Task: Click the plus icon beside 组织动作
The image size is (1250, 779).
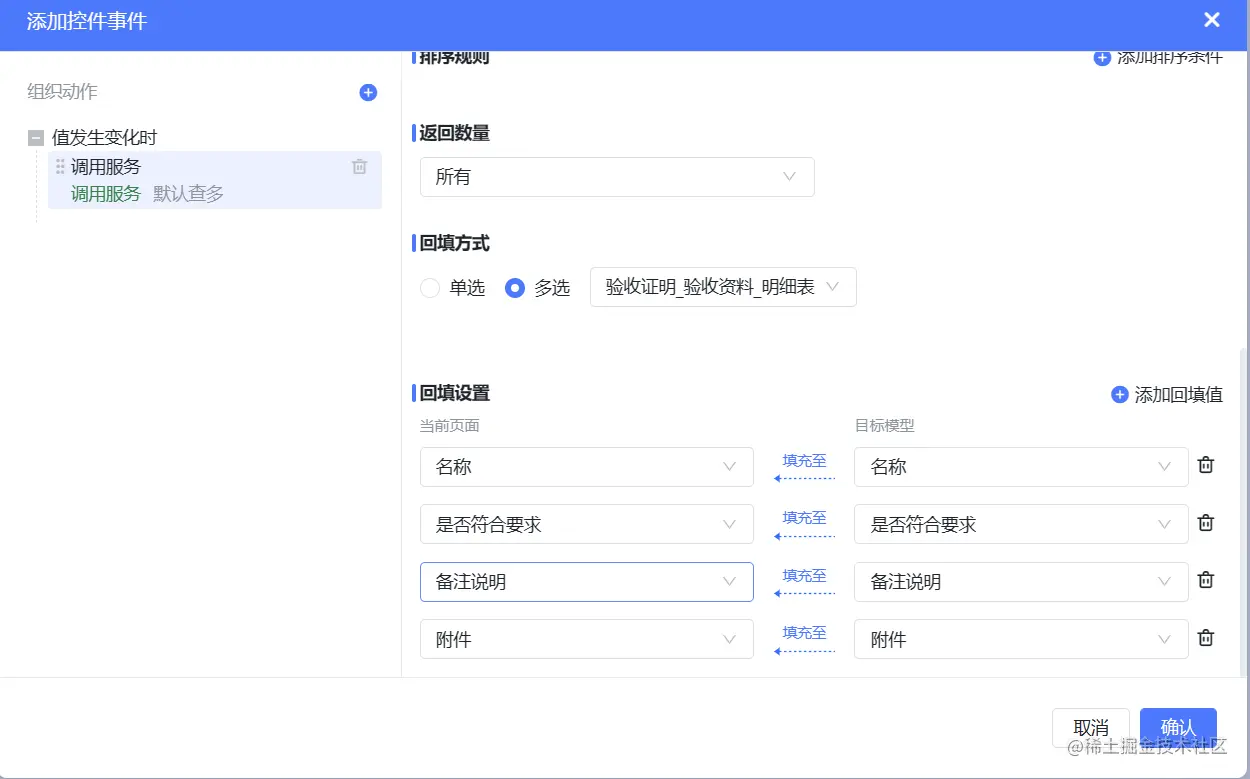Action: click(x=368, y=92)
